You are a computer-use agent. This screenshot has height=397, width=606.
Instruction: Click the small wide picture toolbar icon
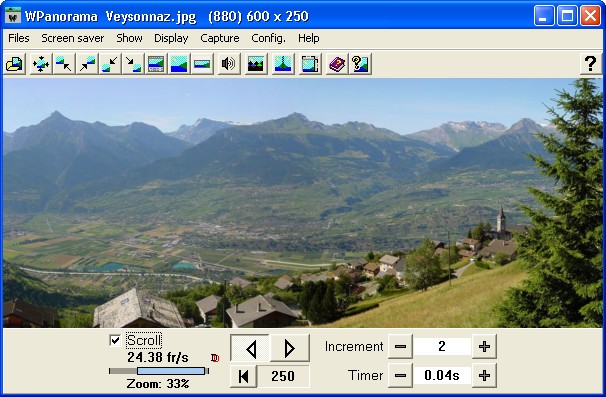(202, 64)
